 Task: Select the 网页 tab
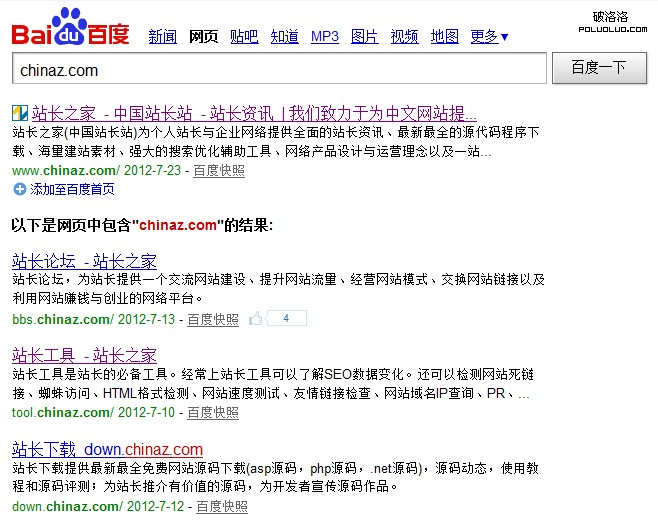(203, 37)
